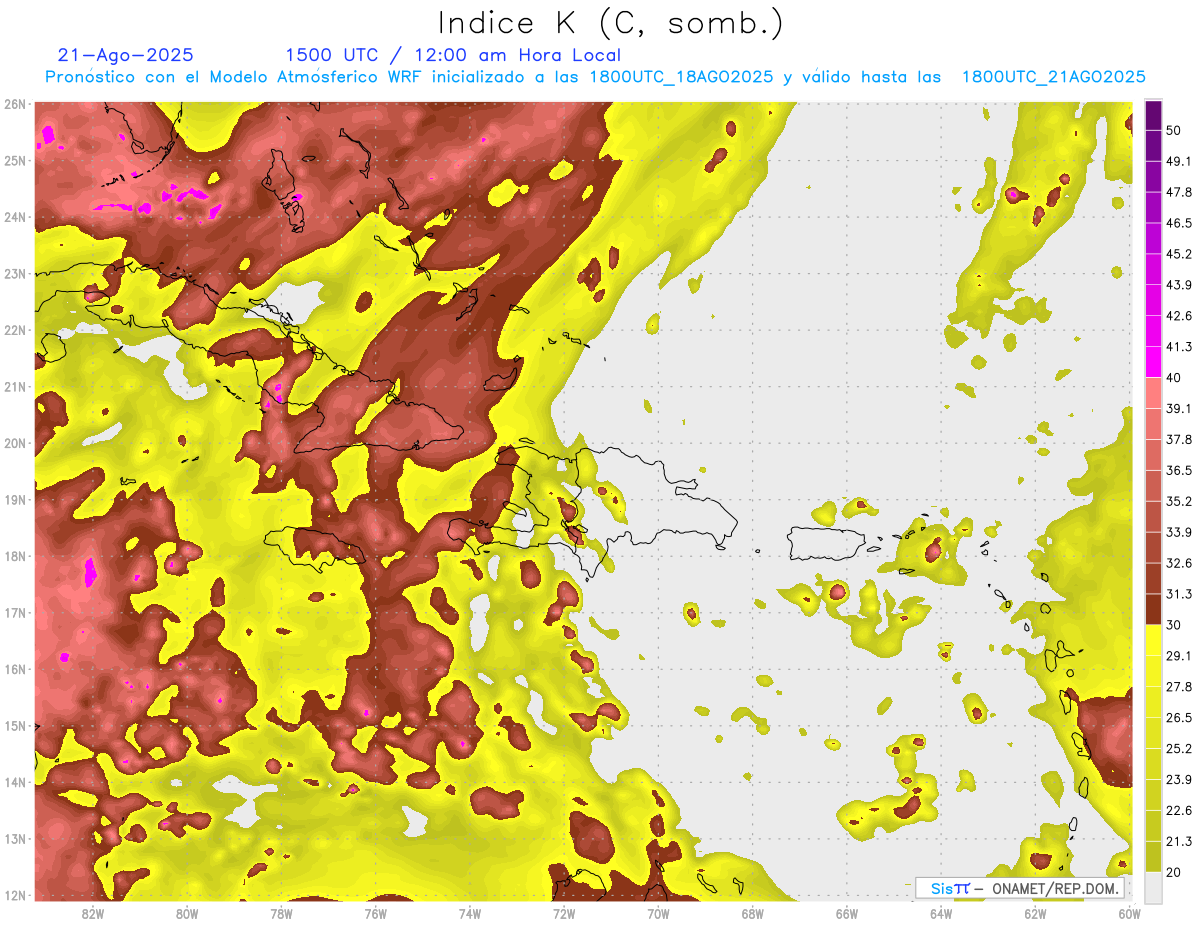This screenshot has width=1200, height=927.
Task: Click the colorbar value 33.9
Action: [1179, 532]
